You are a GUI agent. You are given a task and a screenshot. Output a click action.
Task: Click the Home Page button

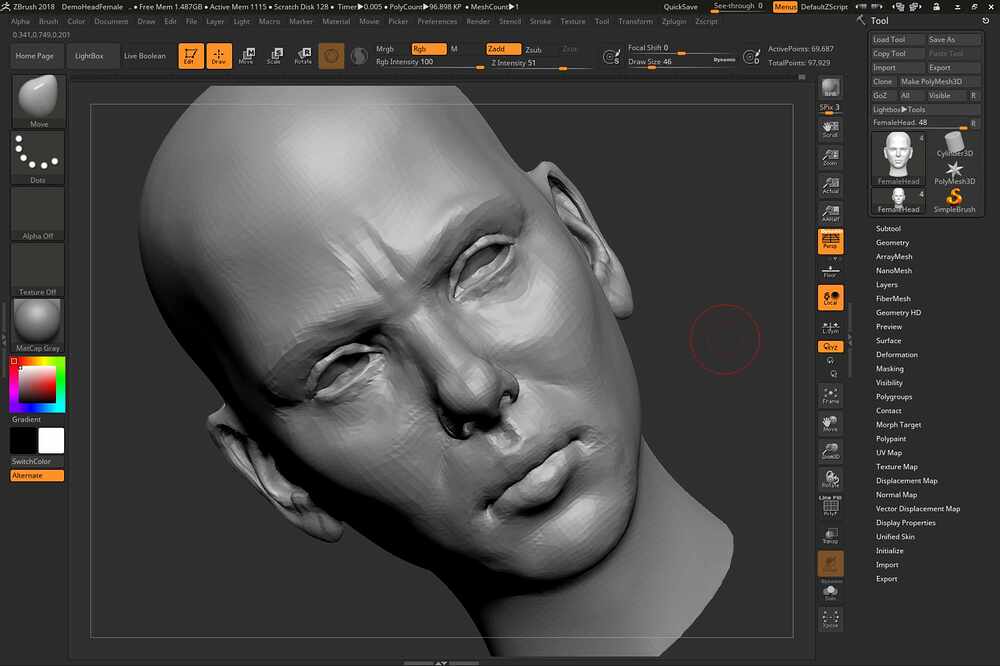[x=35, y=56]
